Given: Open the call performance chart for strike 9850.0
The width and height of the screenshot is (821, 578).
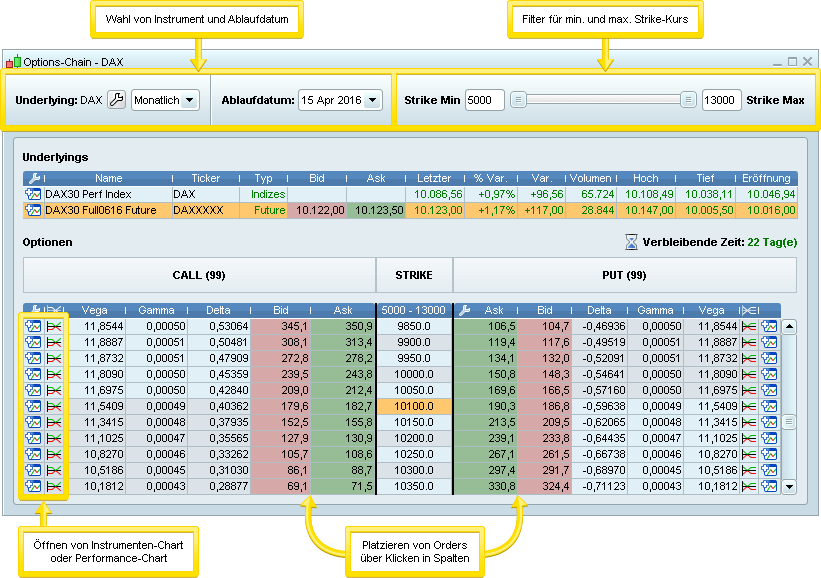Looking at the screenshot, I should [x=54, y=326].
